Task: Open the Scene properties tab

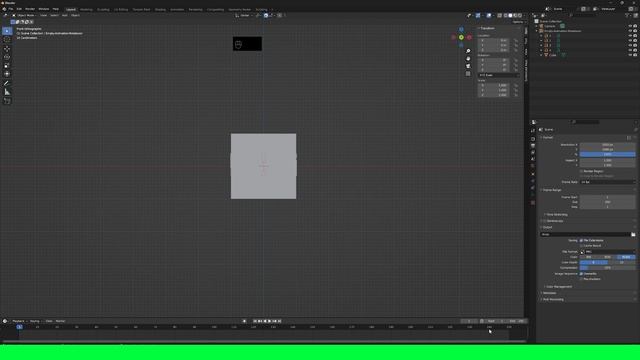Action: tap(533, 159)
